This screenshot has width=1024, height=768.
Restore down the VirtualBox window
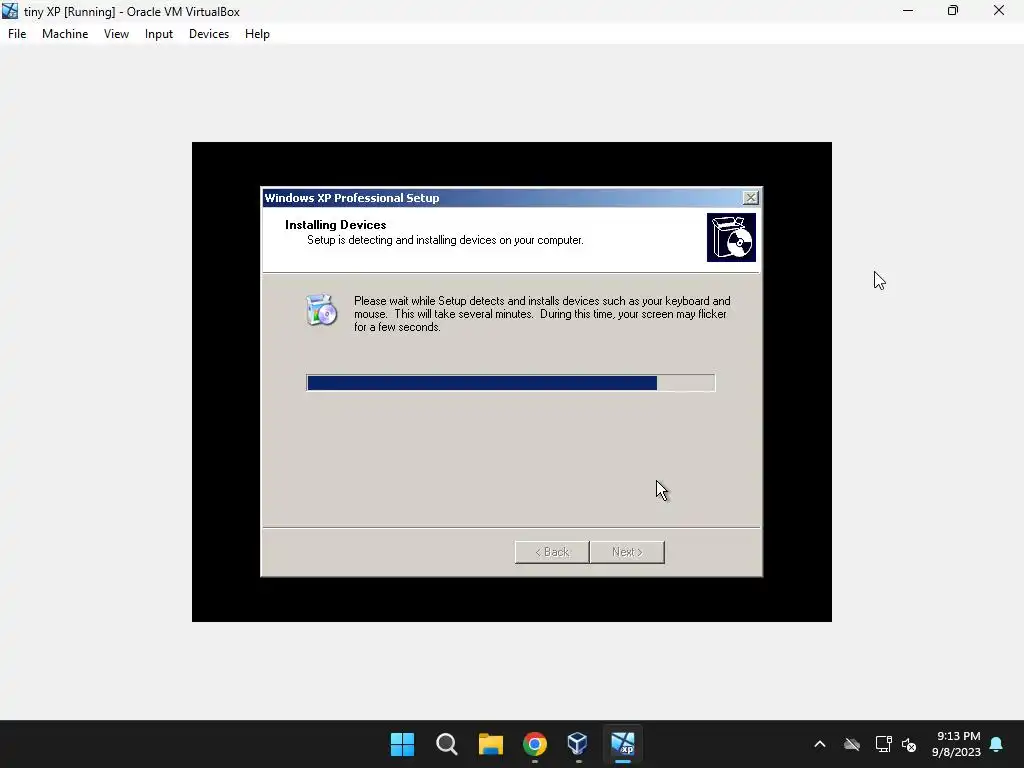coord(953,10)
